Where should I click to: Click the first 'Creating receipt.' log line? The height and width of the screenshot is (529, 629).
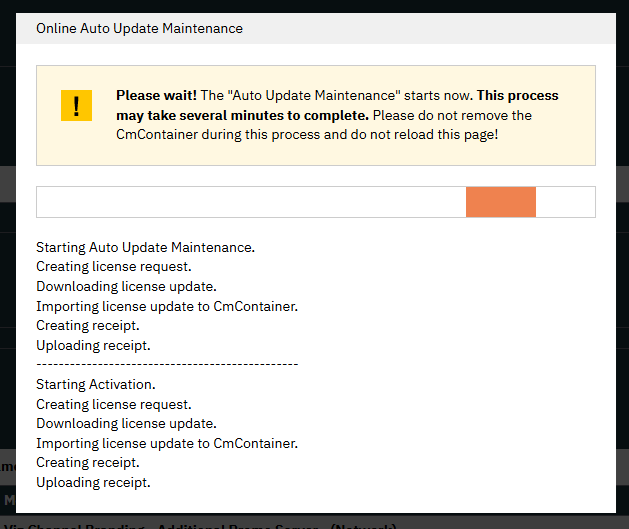[88, 326]
